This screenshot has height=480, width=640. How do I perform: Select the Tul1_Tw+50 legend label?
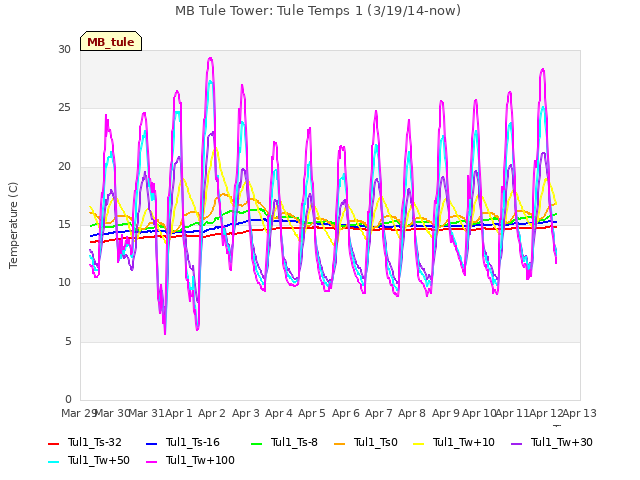point(99,460)
